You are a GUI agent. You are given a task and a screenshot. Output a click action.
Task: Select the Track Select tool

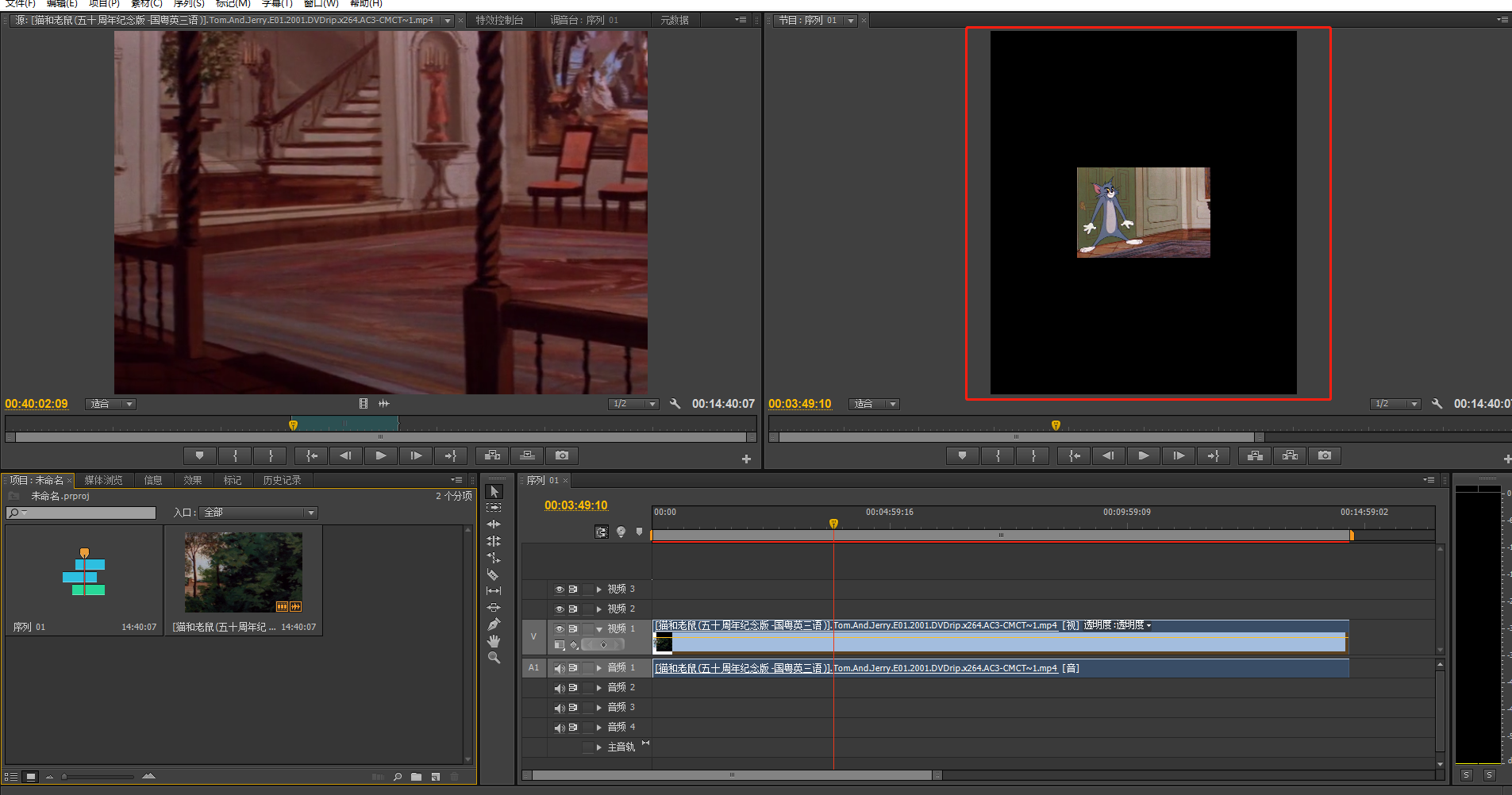pos(494,508)
